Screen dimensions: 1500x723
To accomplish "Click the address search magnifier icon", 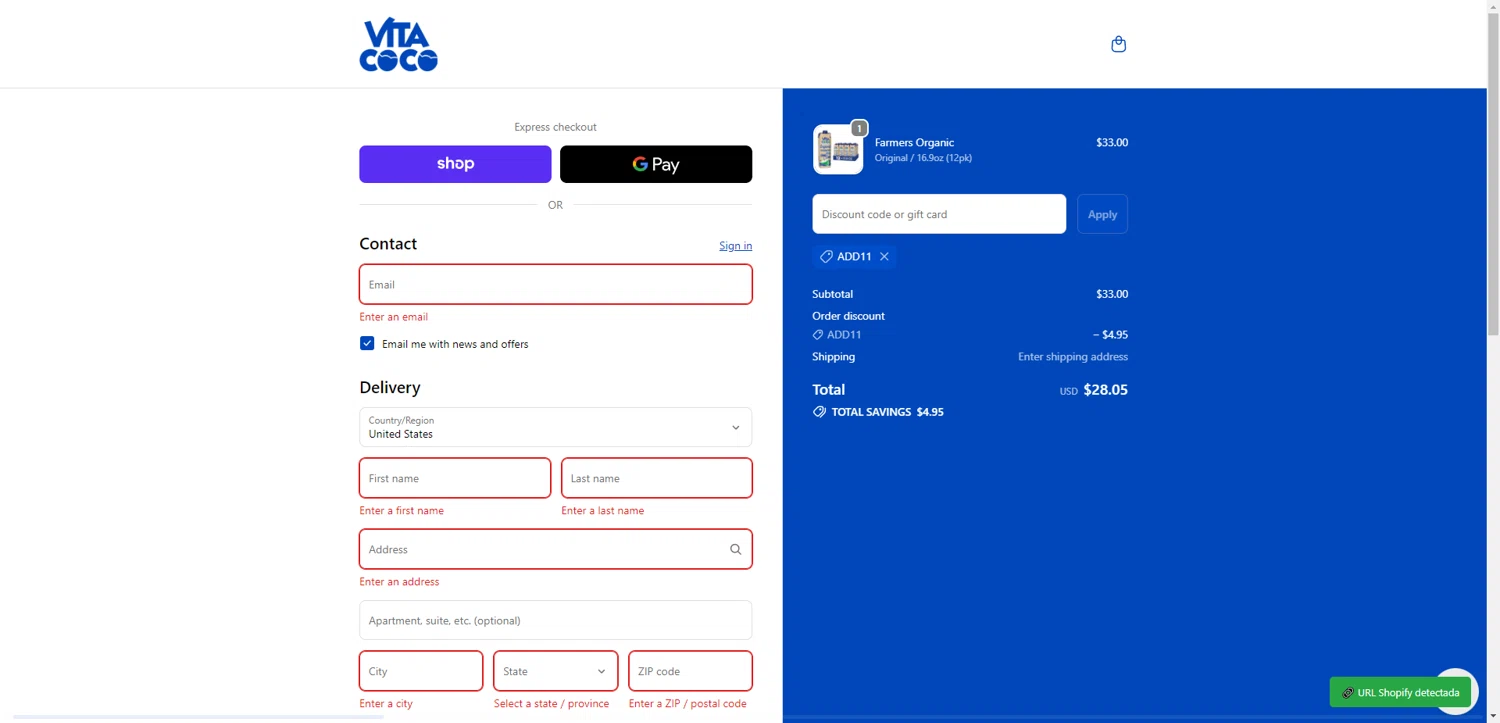I will pyautogui.click(x=735, y=549).
